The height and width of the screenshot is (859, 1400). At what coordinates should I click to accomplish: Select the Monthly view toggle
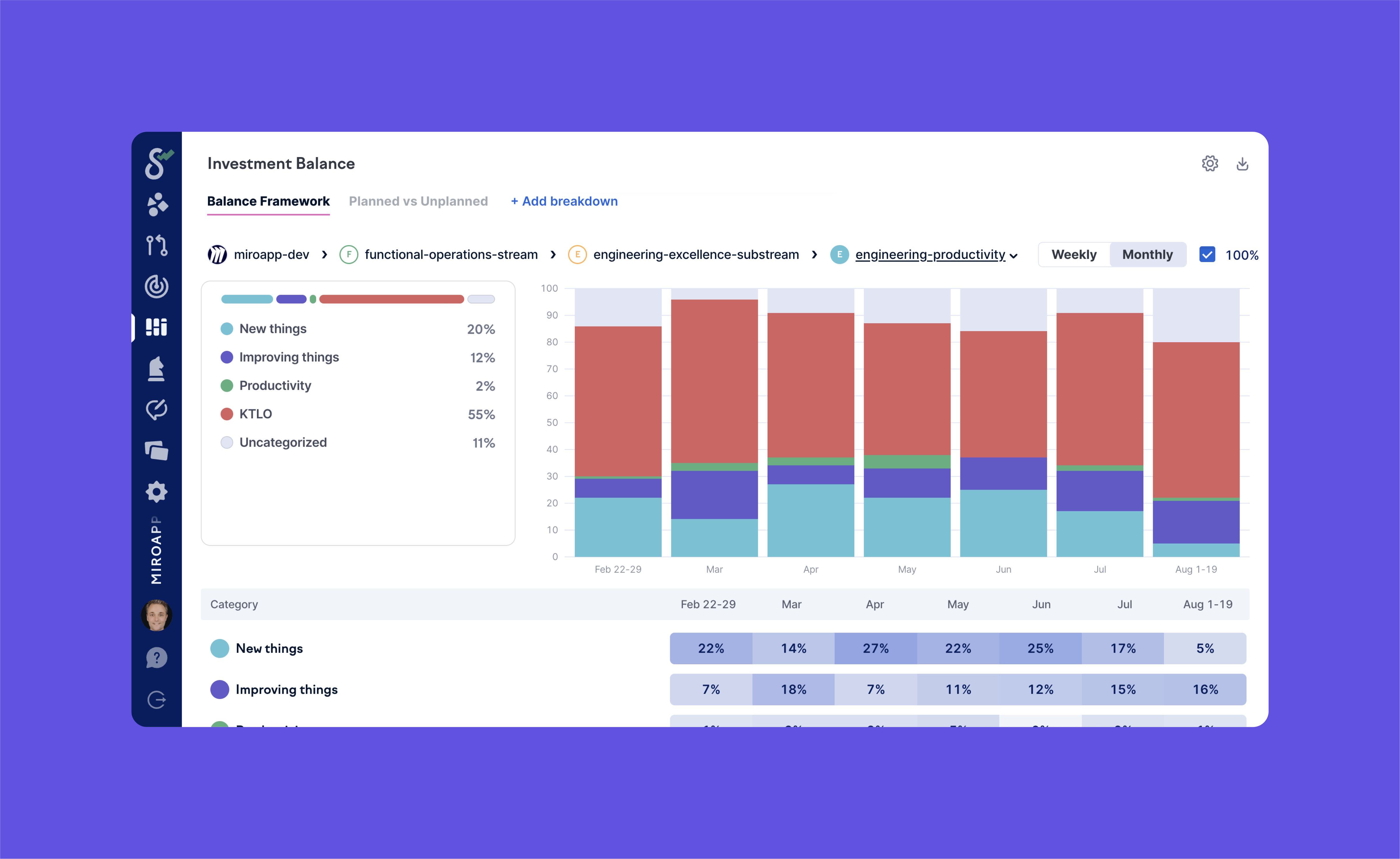(1147, 254)
